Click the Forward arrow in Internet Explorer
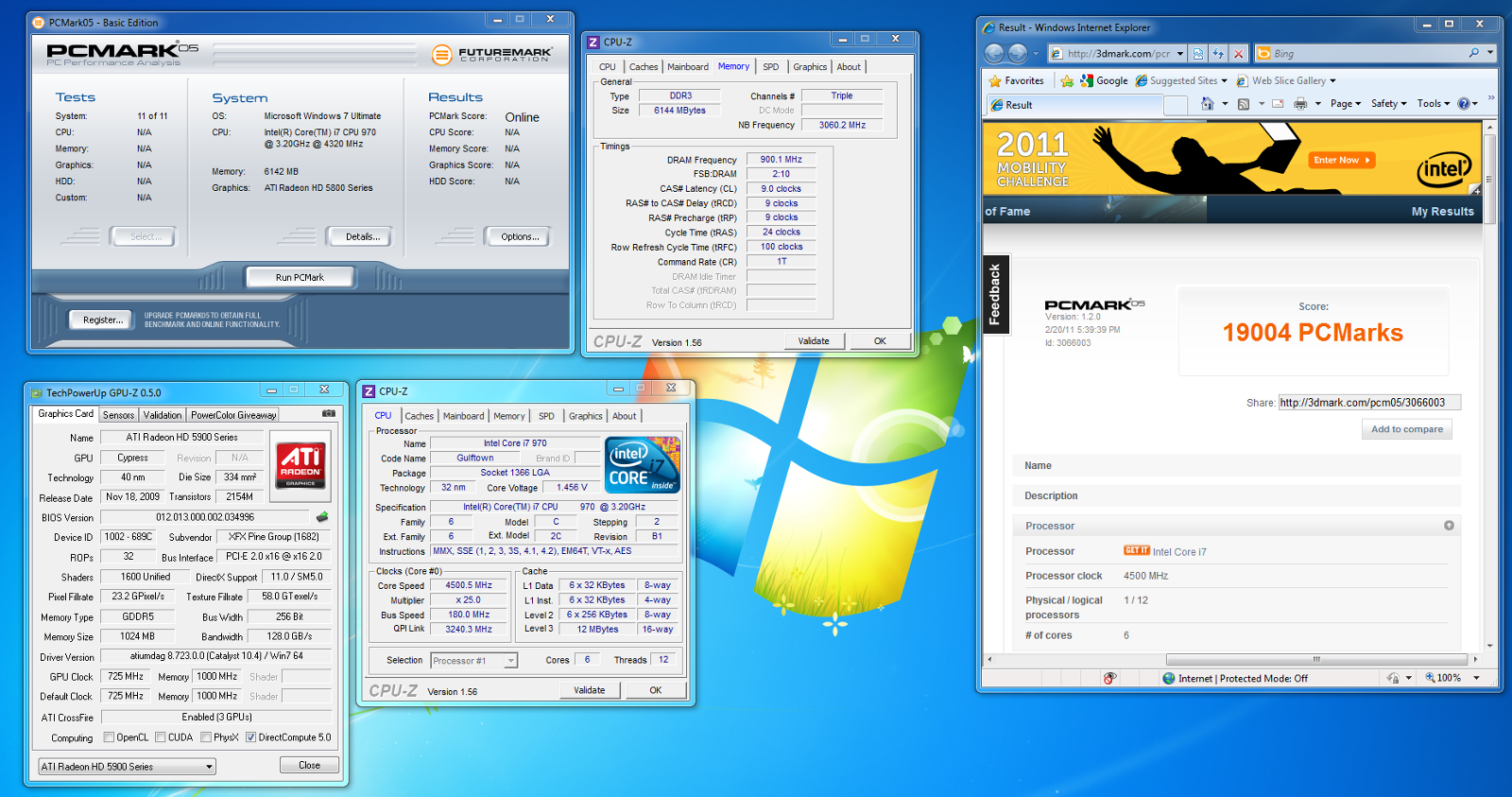 coord(1018,54)
